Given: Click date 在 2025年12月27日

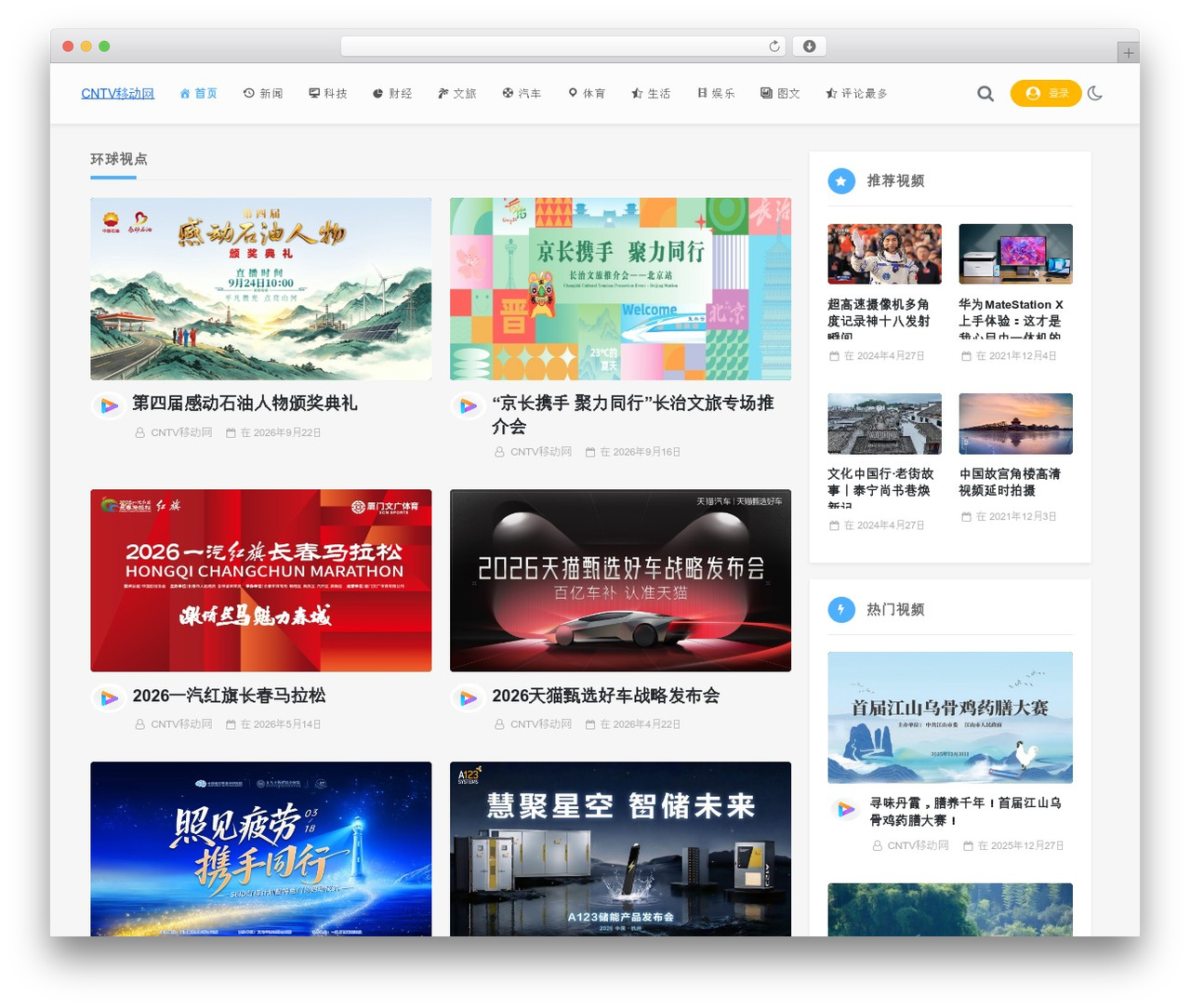Looking at the screenshot, I should pos(1020,846).
